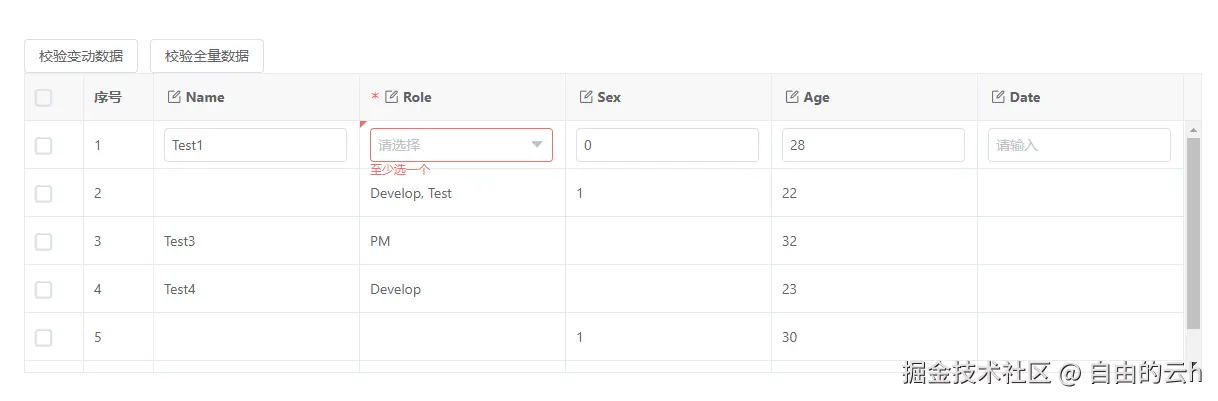
Task: Click the Name input containing Test1
Action: tap(255, 145)
